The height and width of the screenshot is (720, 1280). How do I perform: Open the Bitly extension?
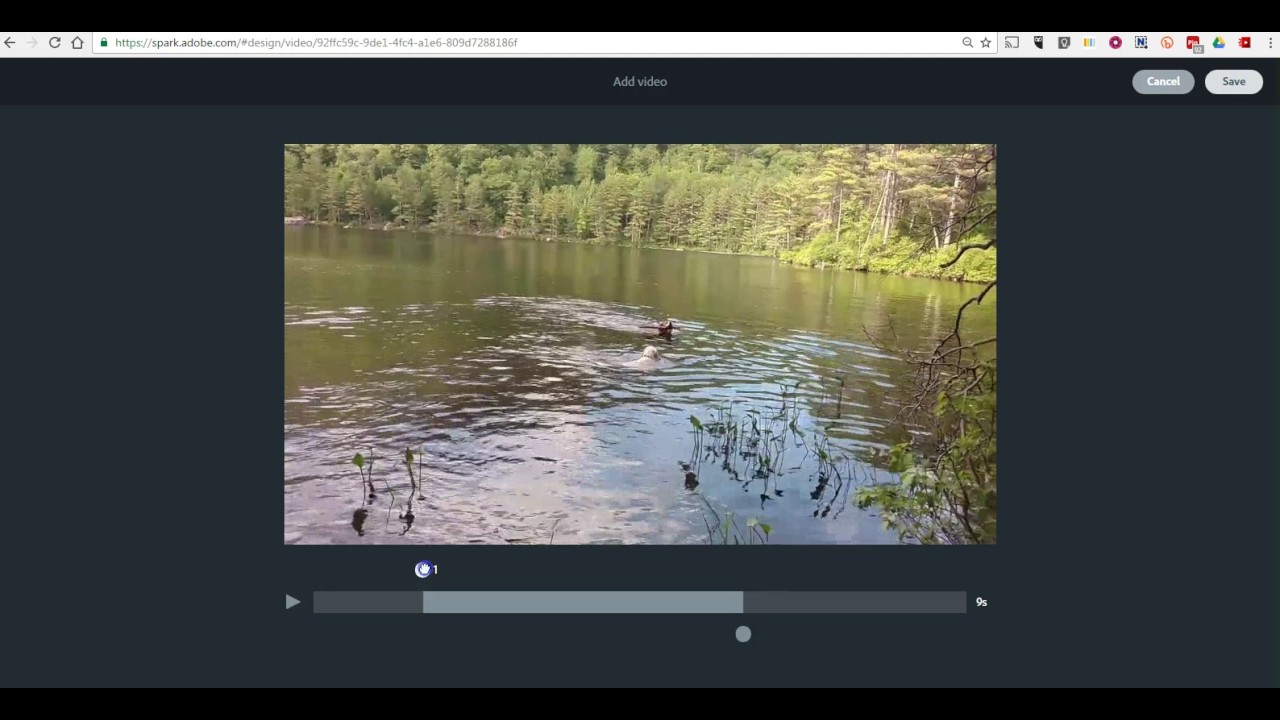(x=1167, y=43)
